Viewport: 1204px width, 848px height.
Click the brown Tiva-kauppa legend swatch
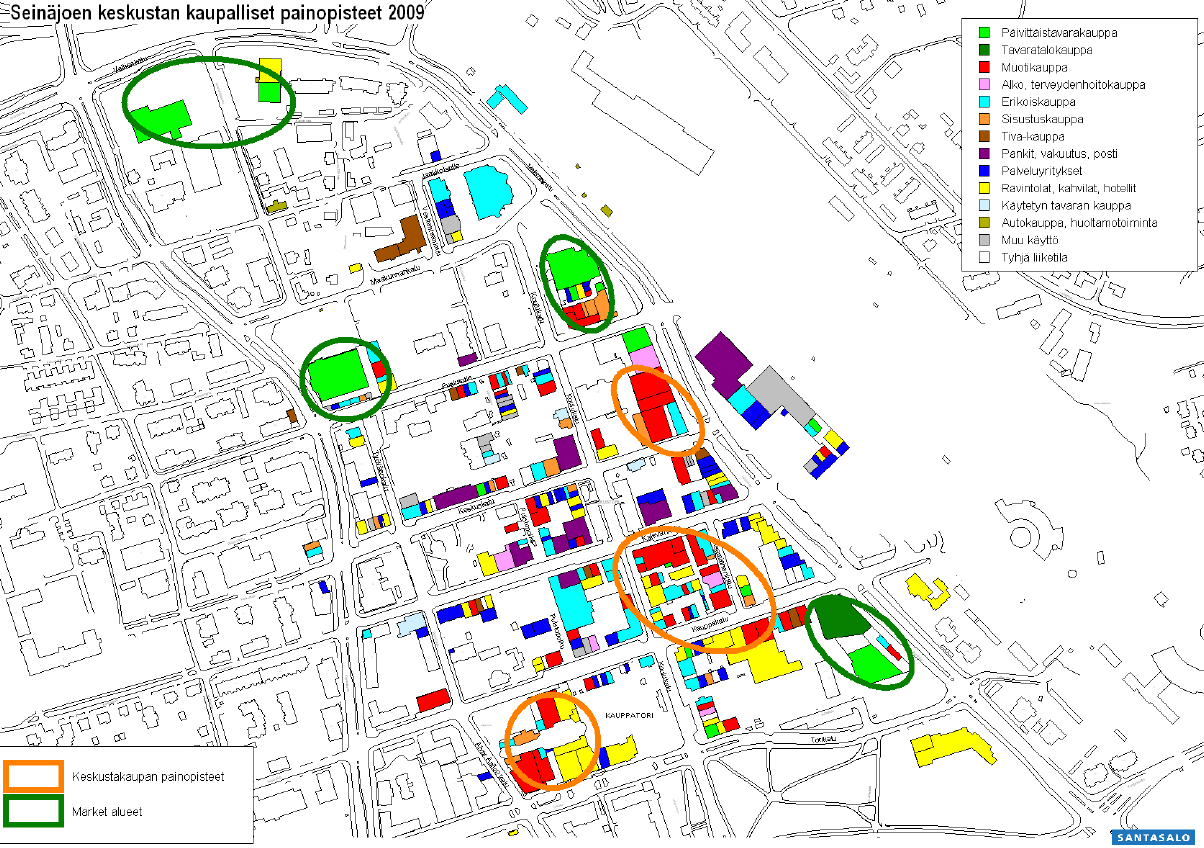click(984, 136)
